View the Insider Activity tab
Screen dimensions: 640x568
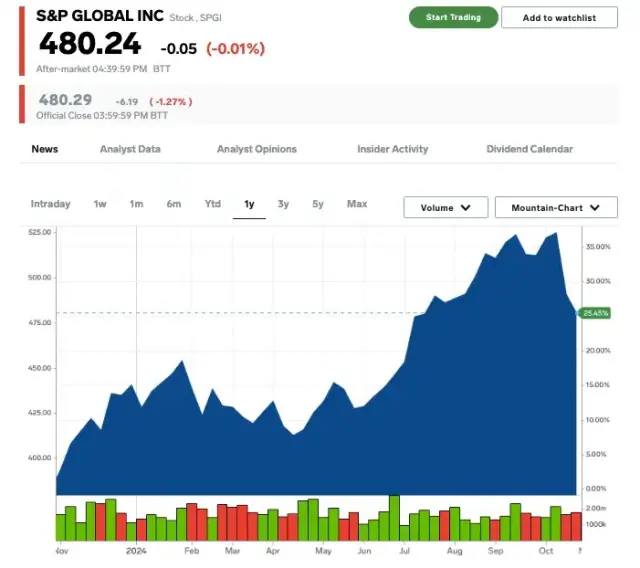(x=393, y=149)
